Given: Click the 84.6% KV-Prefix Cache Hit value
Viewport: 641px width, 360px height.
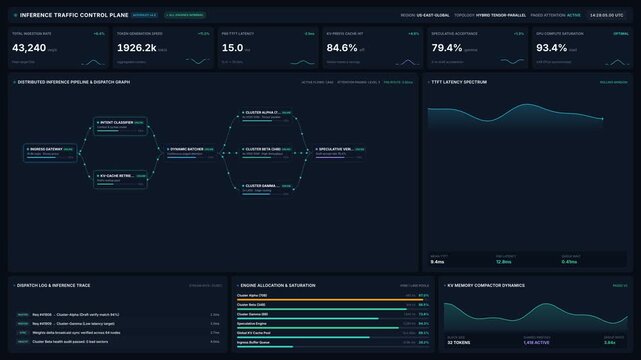Looking at the screenshot, I should (342, 48).
